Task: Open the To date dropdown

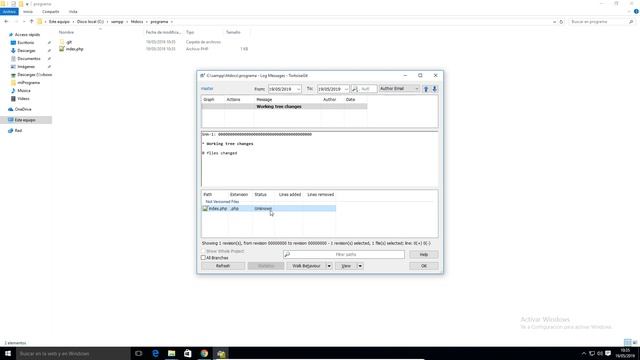Action: point(346,89)
